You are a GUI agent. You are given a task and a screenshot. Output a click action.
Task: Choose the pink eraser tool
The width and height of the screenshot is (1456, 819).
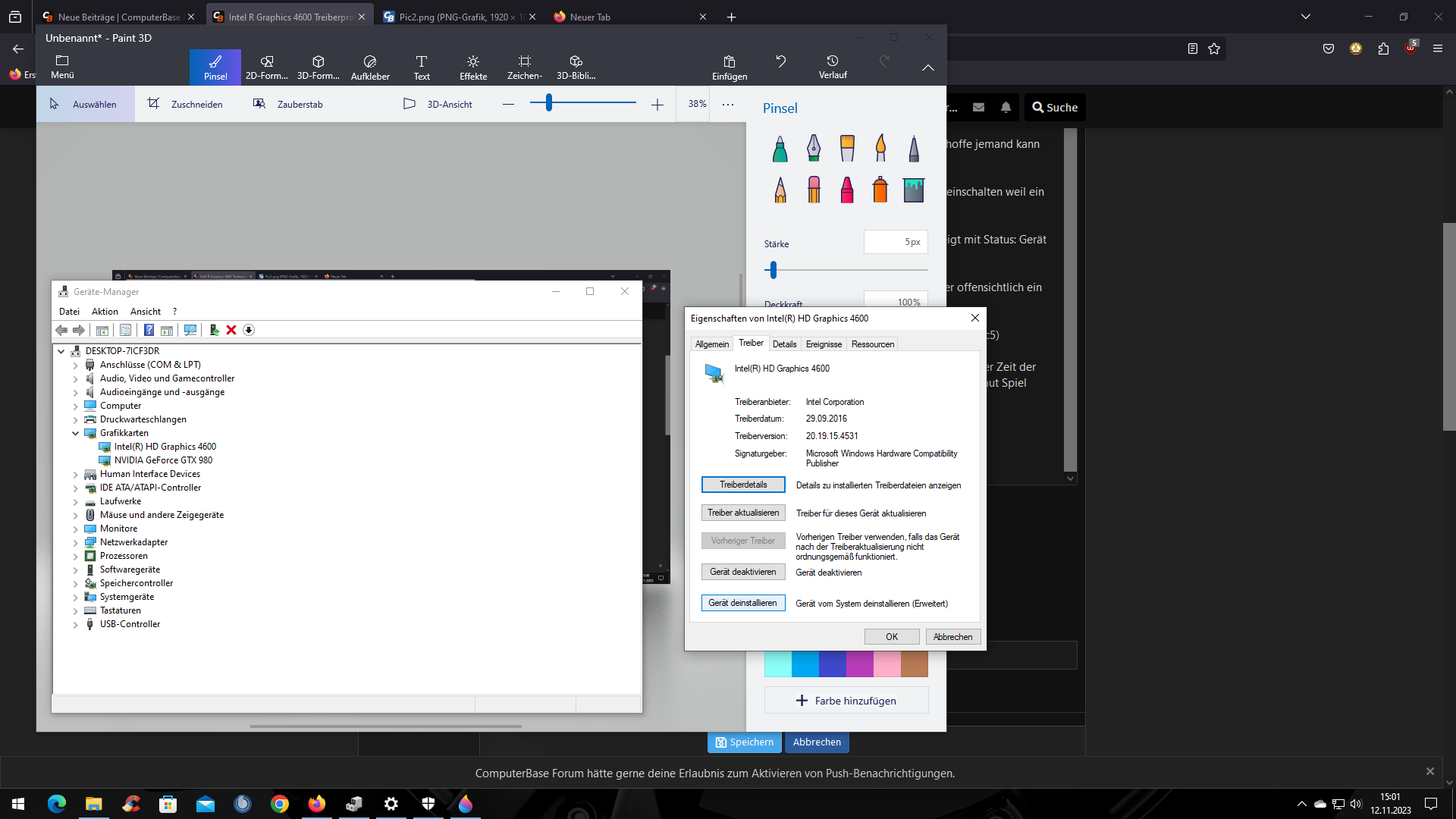click(x=813, y=190)
